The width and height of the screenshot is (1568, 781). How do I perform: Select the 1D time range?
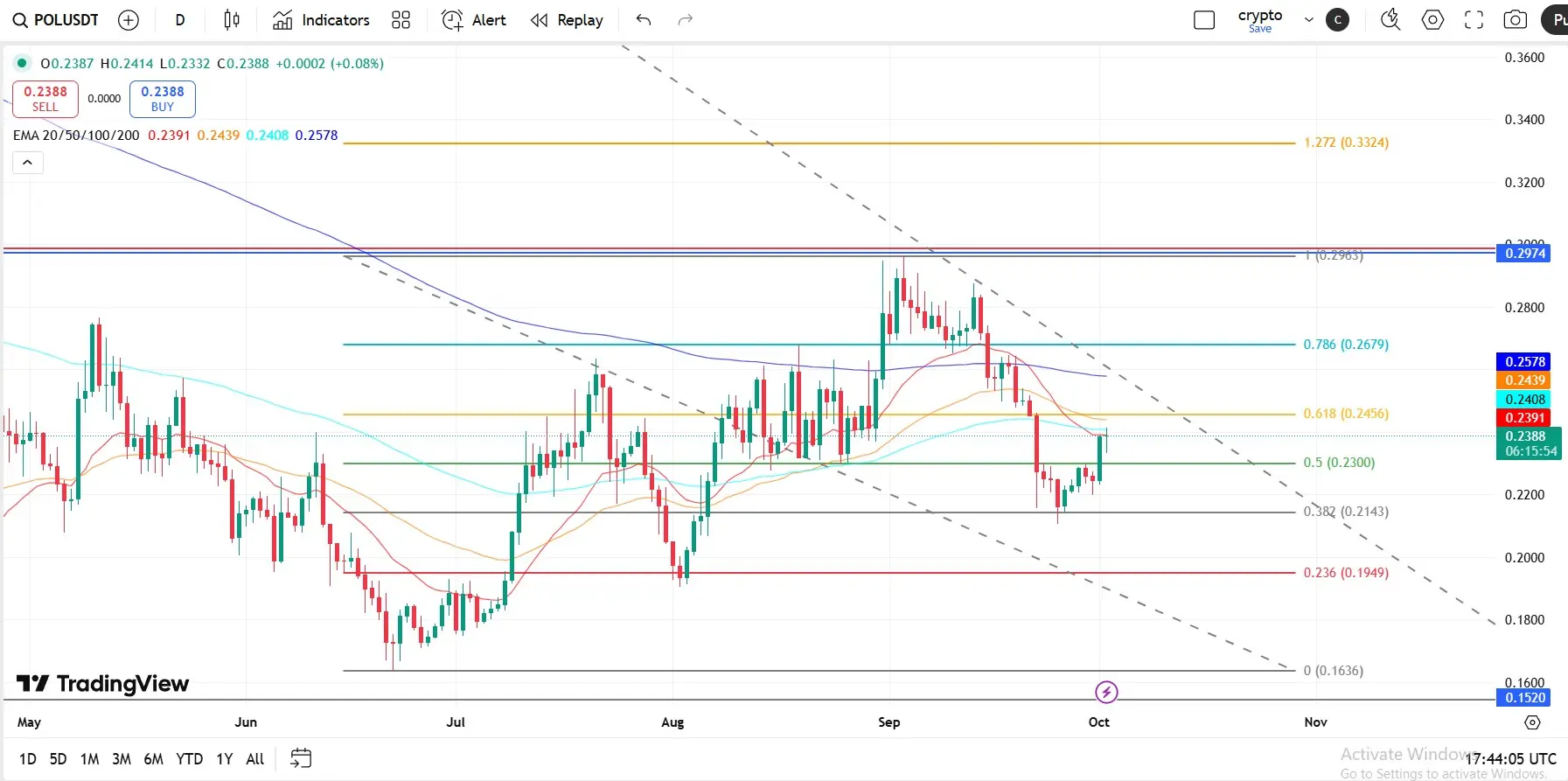28,759
